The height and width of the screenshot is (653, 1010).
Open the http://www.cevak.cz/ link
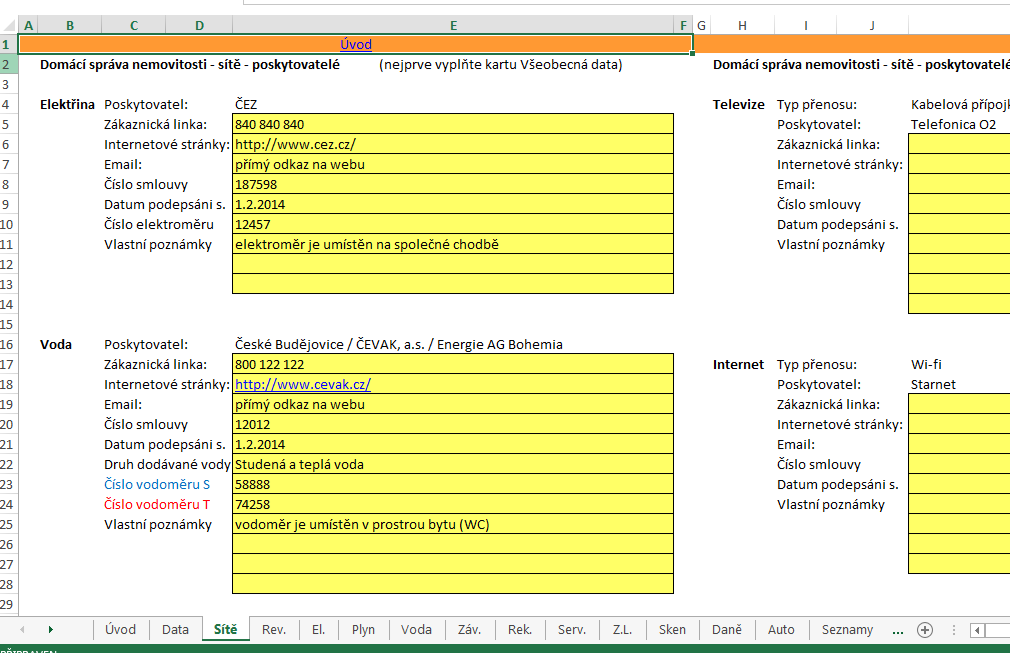303,384
